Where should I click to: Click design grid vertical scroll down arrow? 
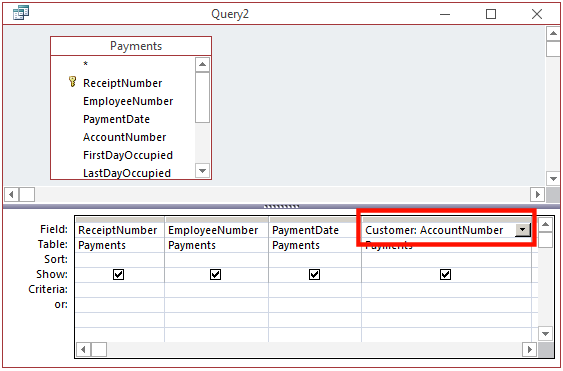click(x=545, y=334)
